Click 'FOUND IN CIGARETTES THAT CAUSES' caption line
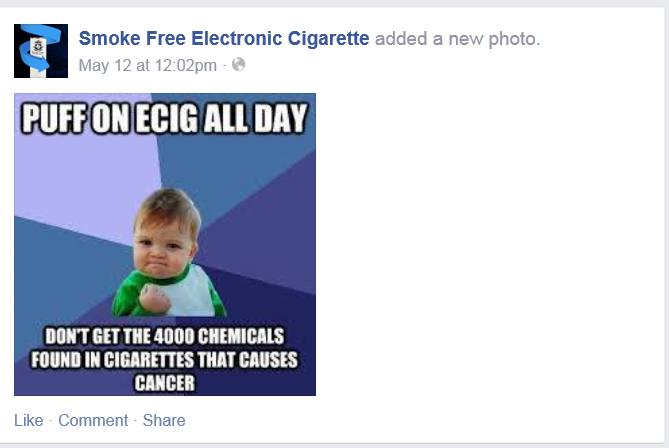The width and height of the screenshot is (669, 448). coord(165,358)
